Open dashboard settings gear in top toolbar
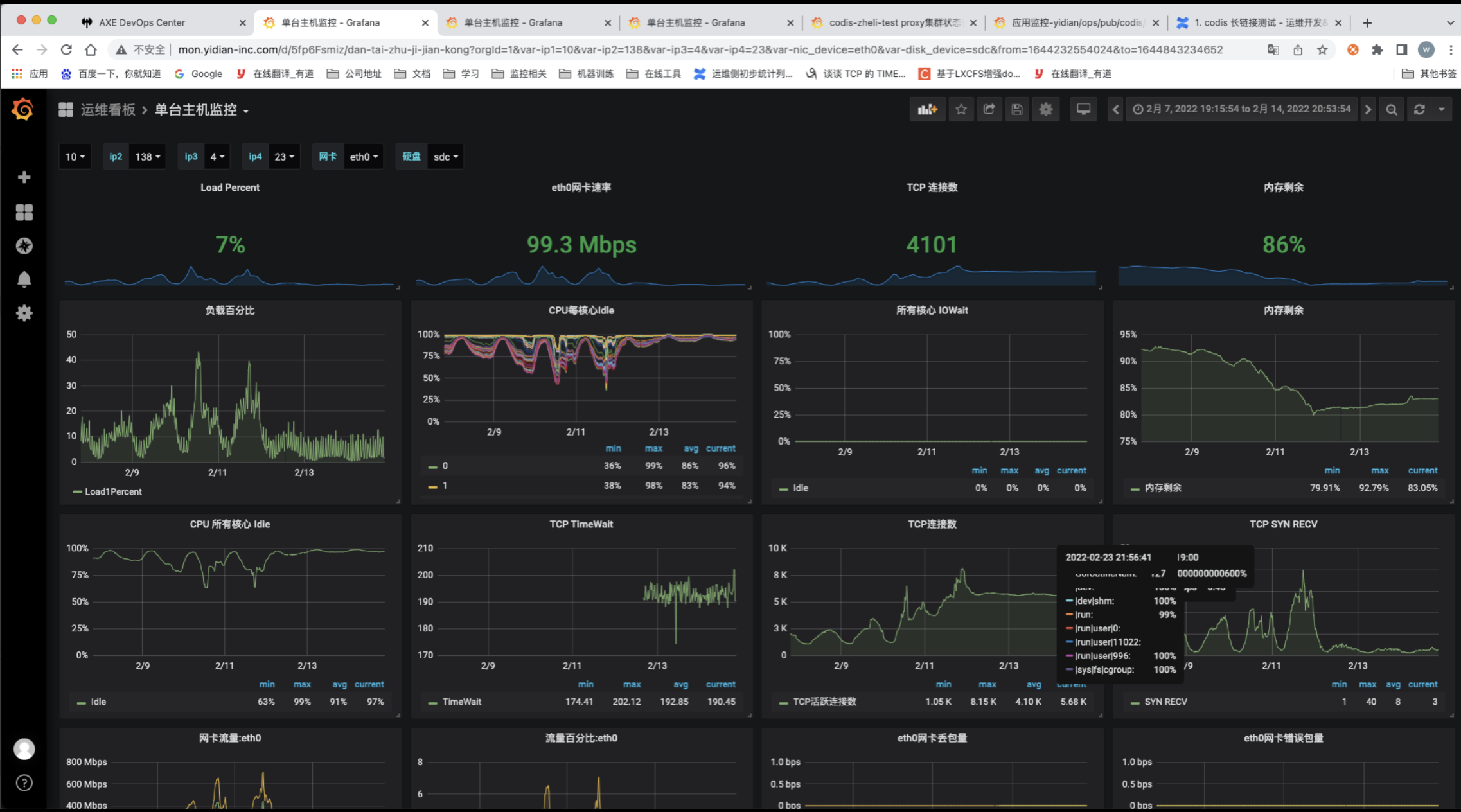1461x812 pixels. (1046, 109)
